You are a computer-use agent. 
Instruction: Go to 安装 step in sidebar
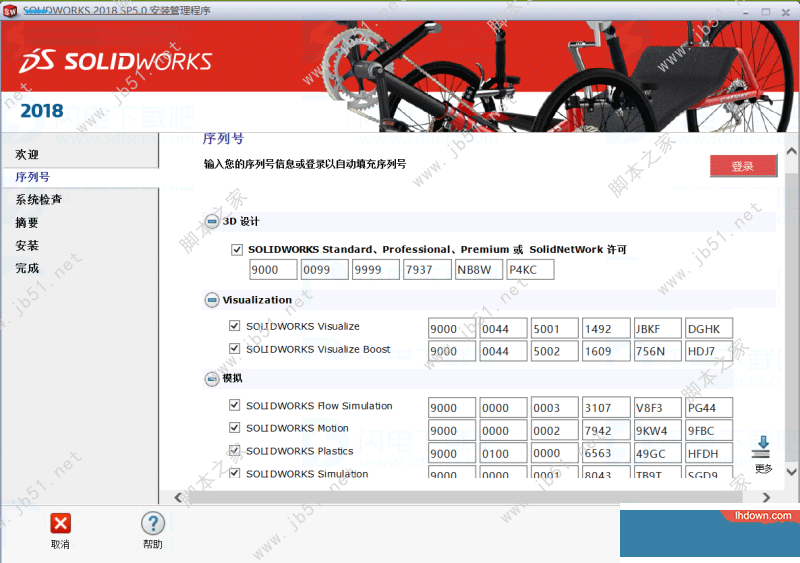(x=27, y=246)
